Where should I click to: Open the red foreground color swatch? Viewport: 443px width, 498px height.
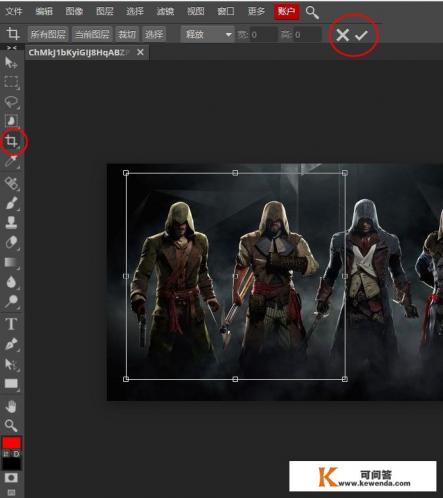12,443
